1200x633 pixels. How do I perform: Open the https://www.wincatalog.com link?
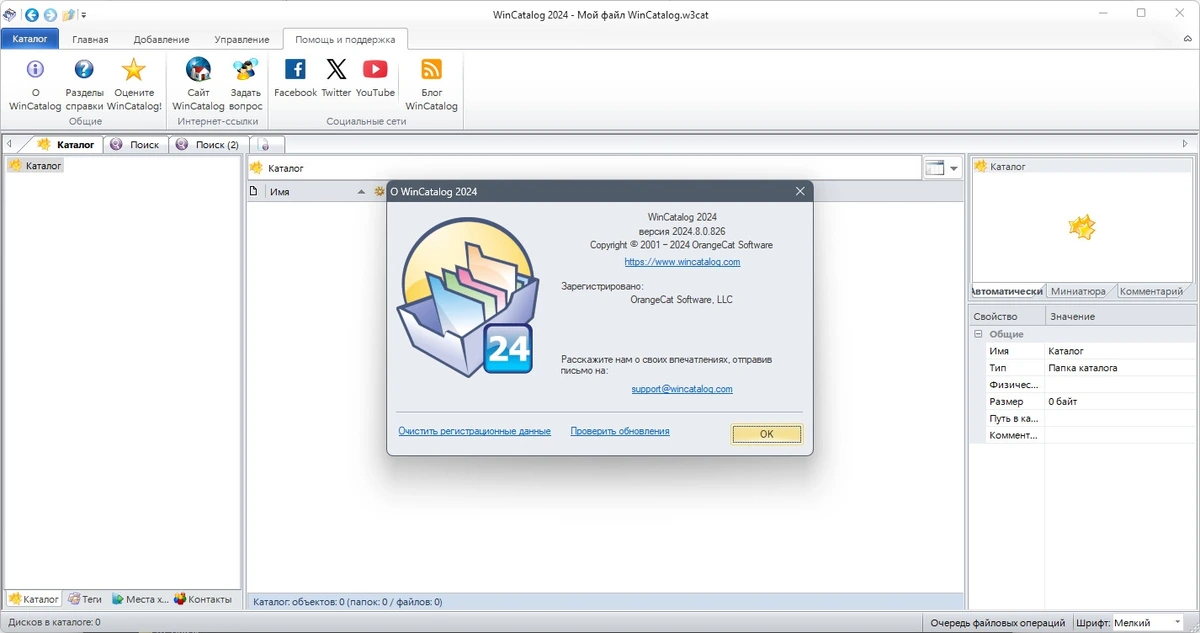point(682,262)
